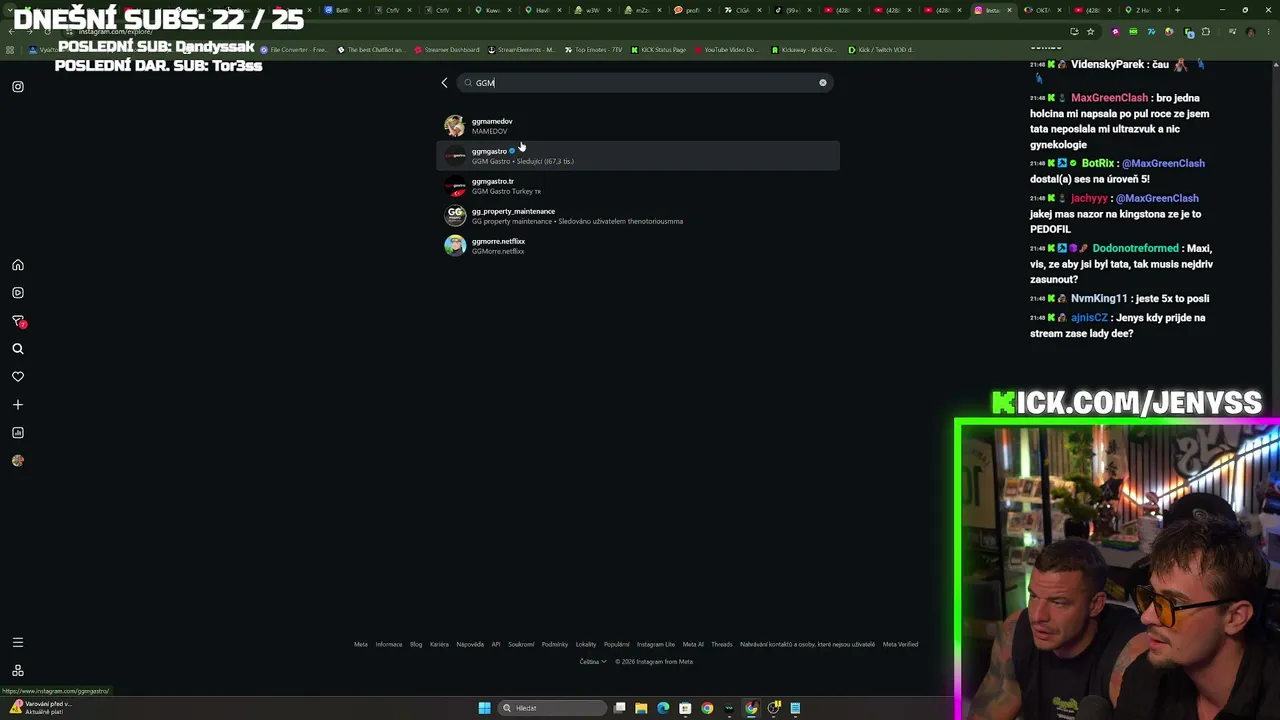Open the Meta footer link
The height and width of the screenshot is (720, 1280).
[x=361, y=644]
